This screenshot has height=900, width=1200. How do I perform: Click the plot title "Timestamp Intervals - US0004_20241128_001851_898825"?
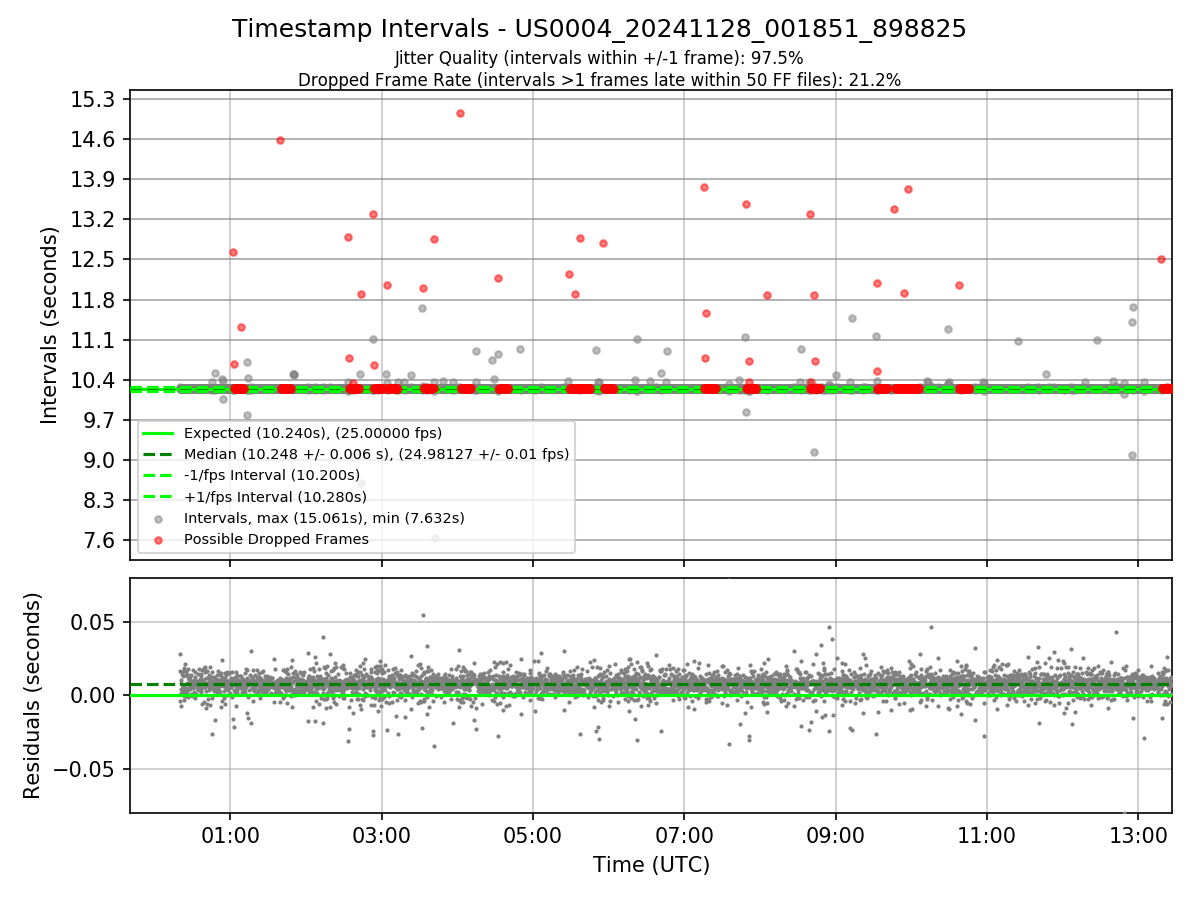tap(599, 29)
